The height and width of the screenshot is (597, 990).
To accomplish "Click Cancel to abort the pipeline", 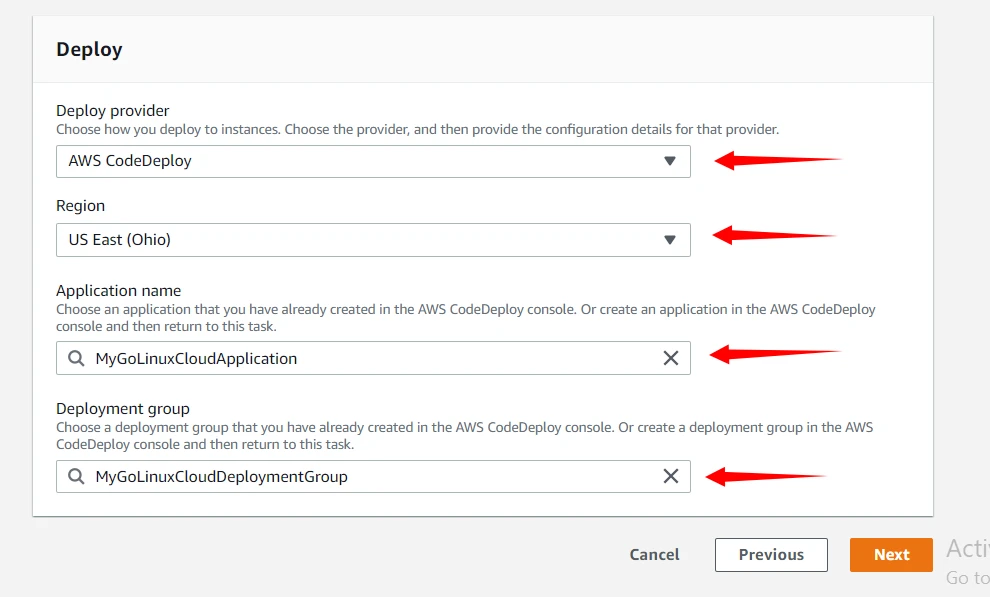I will pyautogui.click(x=654, y=555).
